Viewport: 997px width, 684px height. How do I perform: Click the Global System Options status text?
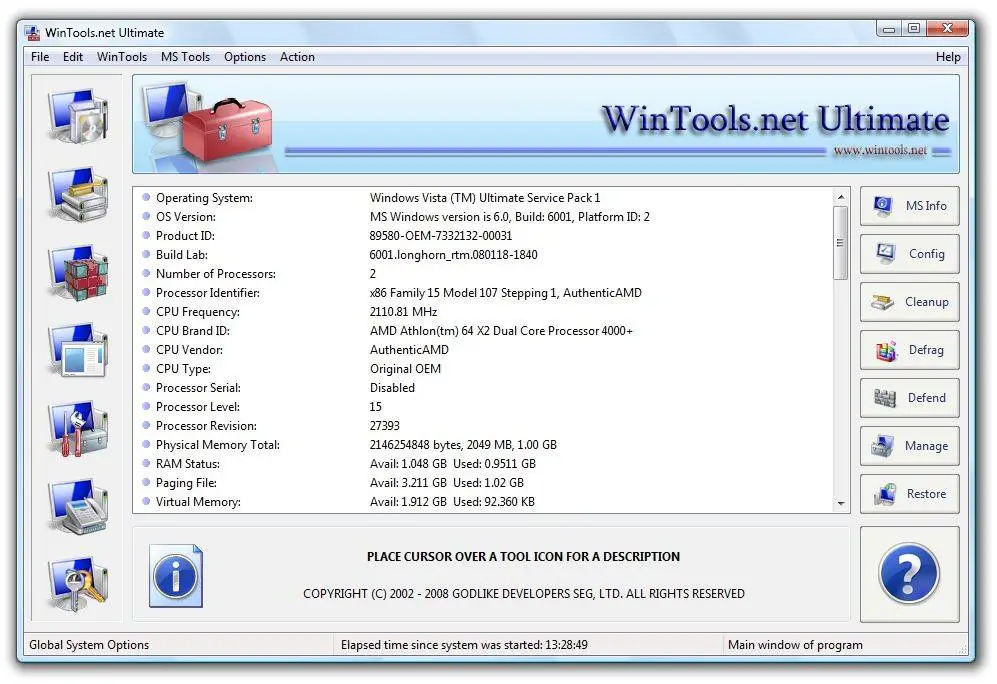[x=89, y=645]
